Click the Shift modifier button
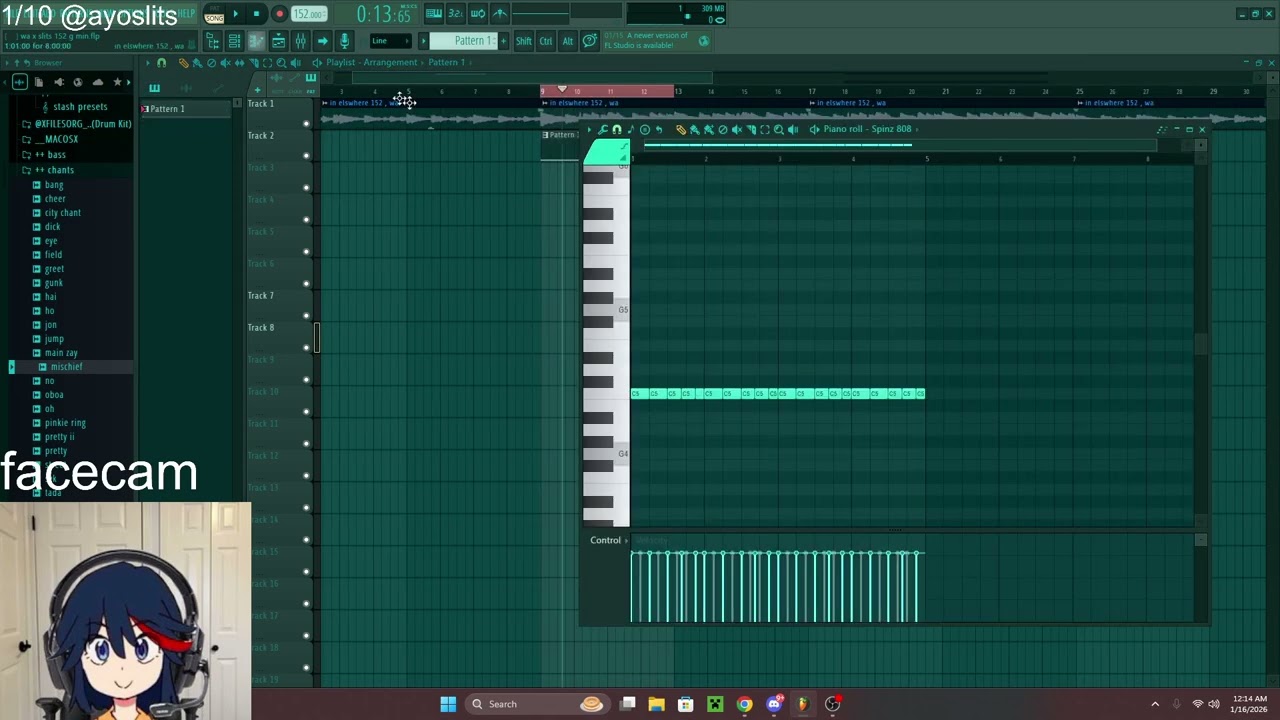The height and width of the screenshot is (720, 1280). pyautogui.click(x=524, y=41)
